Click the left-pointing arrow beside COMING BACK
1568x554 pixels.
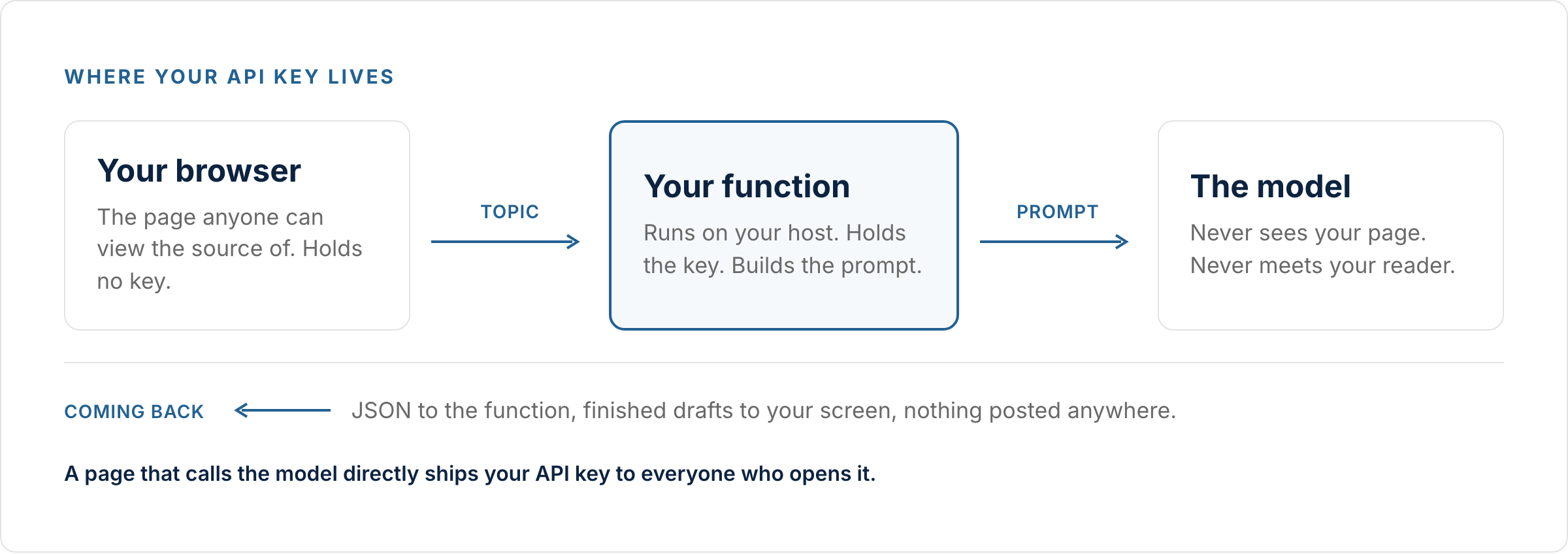[282, 410]
